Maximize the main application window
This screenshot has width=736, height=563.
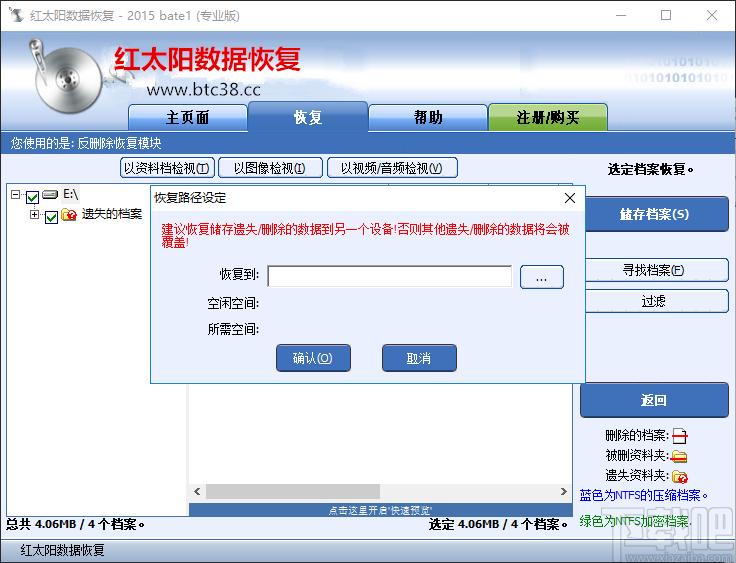coord(666,15)
